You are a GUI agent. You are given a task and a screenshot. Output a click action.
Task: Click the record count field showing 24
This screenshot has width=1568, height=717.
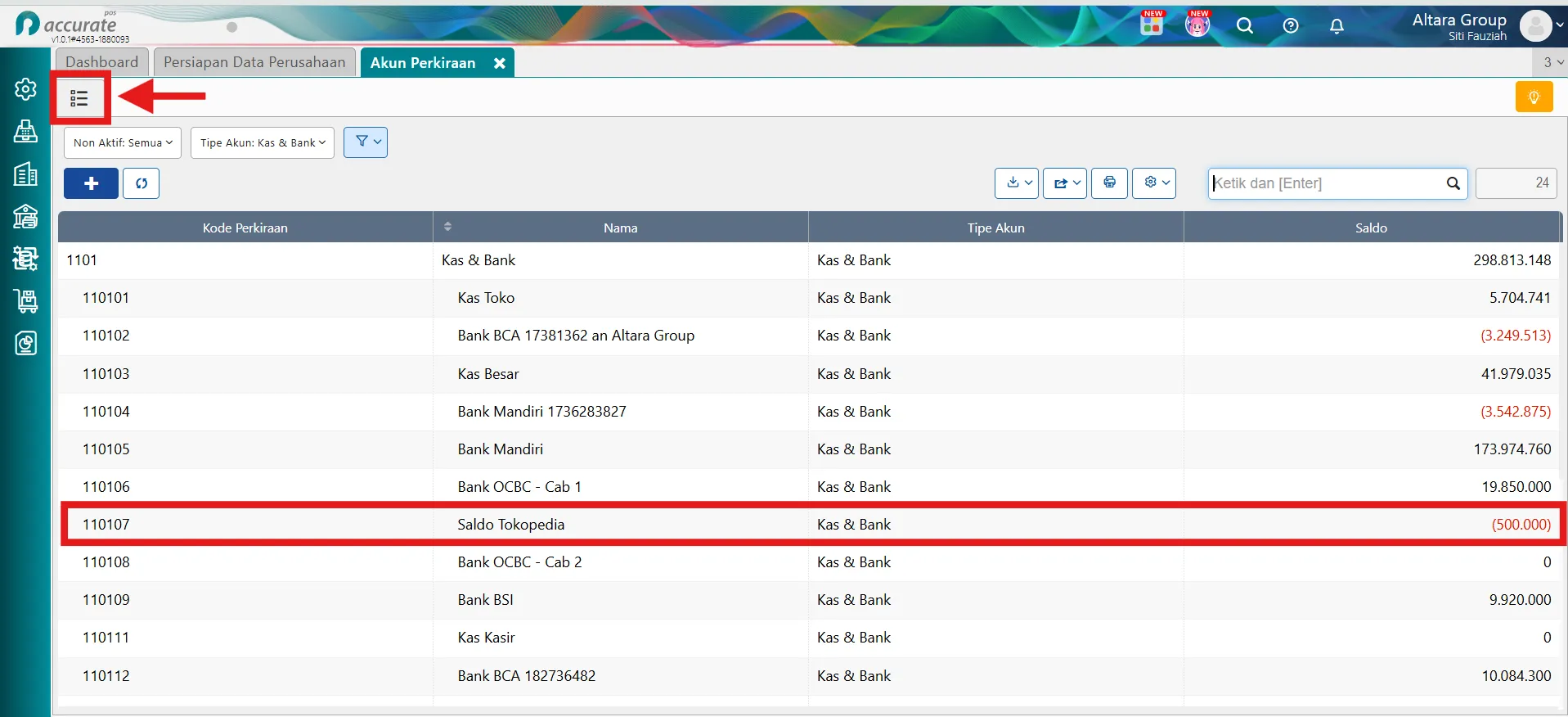coord(1516,183)
